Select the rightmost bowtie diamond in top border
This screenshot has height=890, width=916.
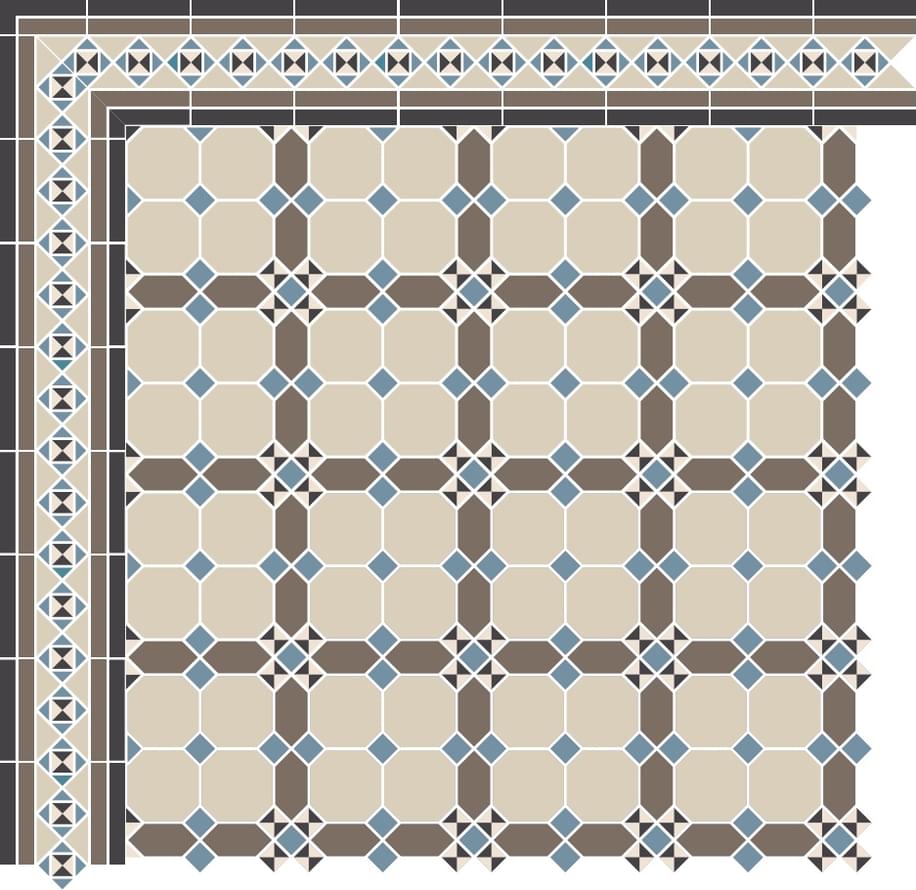865,62
